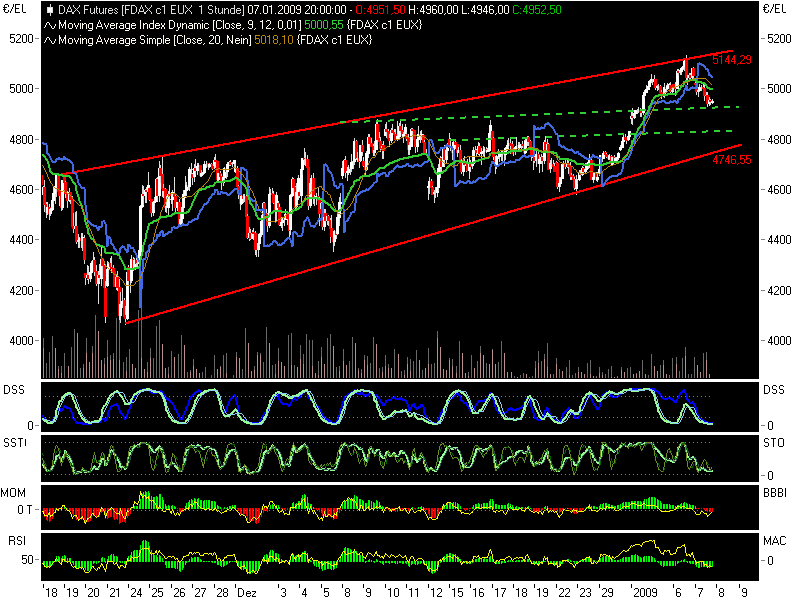Toggle the SSTI panel label

pyautogui.click(x=15, y=444)
